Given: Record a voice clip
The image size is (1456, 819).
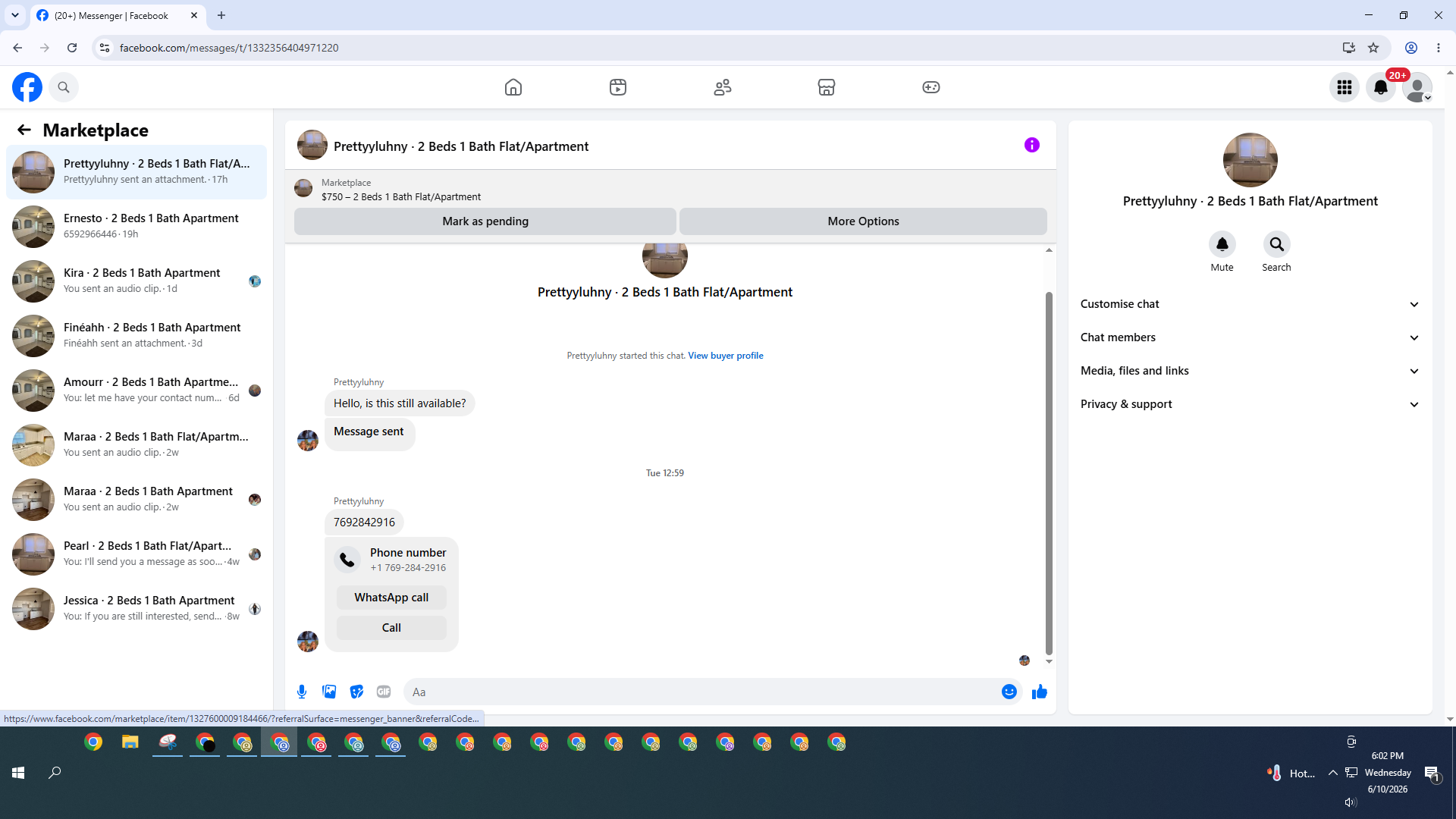Looking at the screenshot, I should pos(302,692).
